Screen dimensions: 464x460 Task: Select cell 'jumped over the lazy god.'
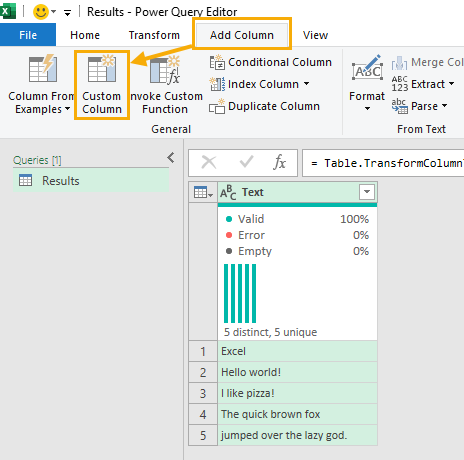pos(297,435)
